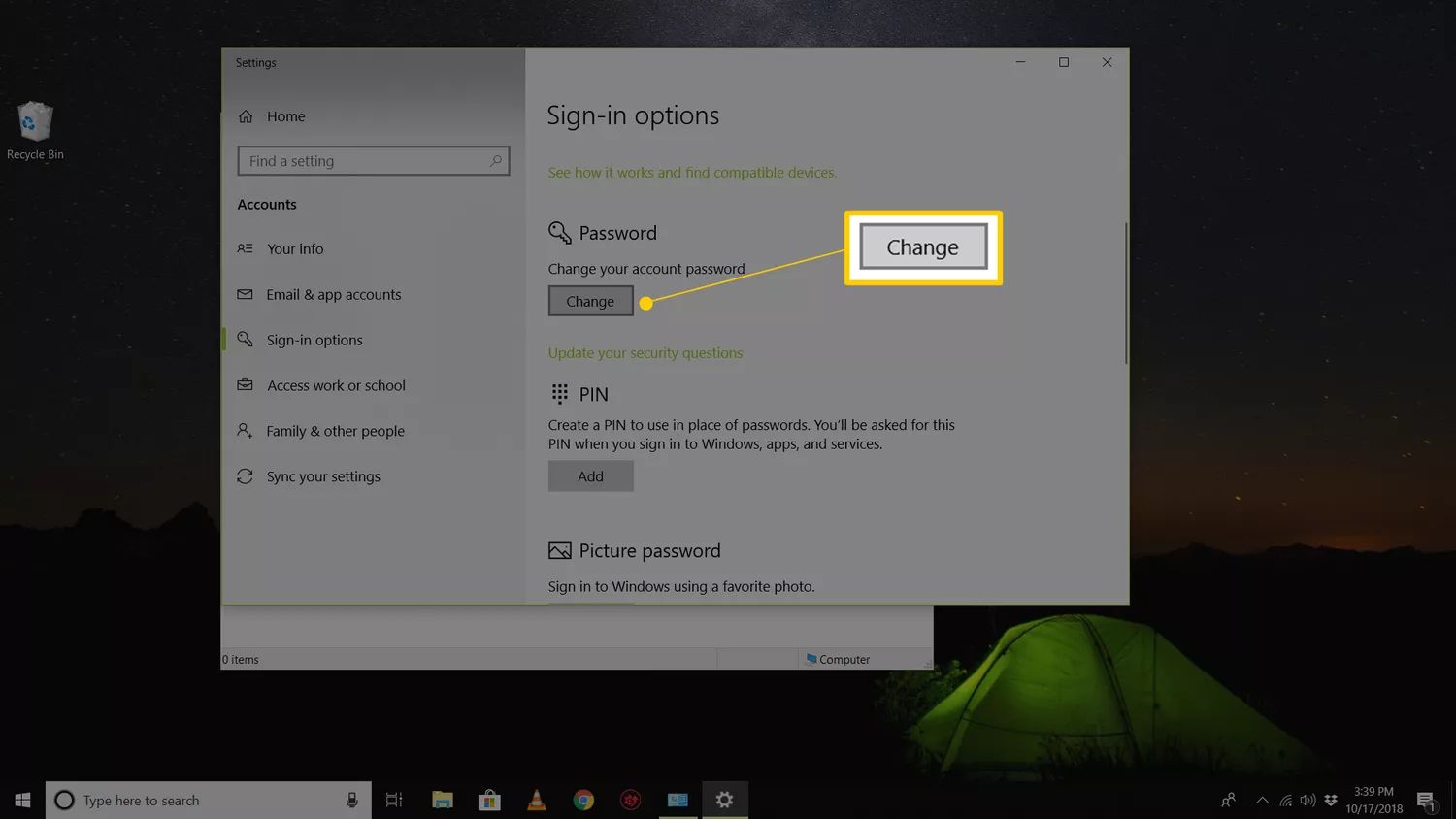Click the Sign-in options key icon in sidebar
The image size is (1456, 819).
click(x=246, y=340)
